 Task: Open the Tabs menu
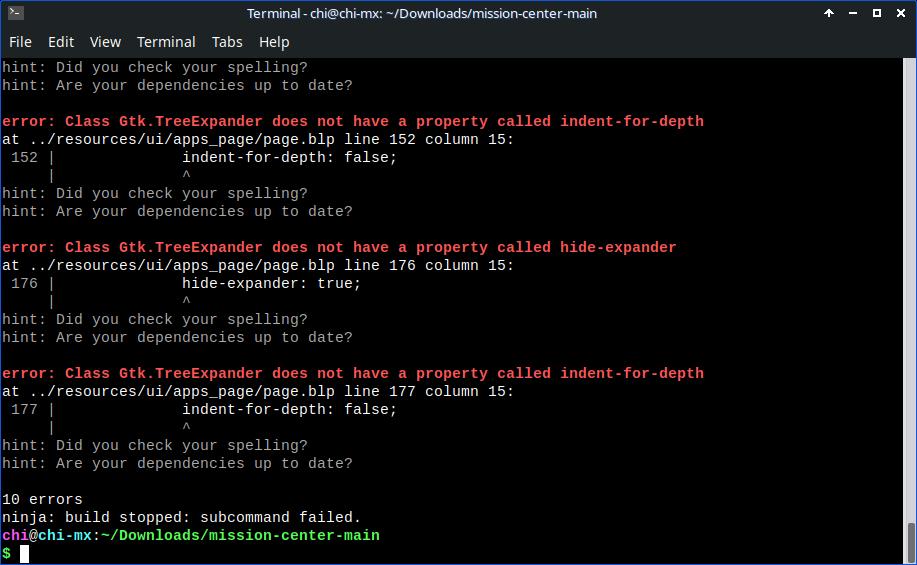[227, 42]
